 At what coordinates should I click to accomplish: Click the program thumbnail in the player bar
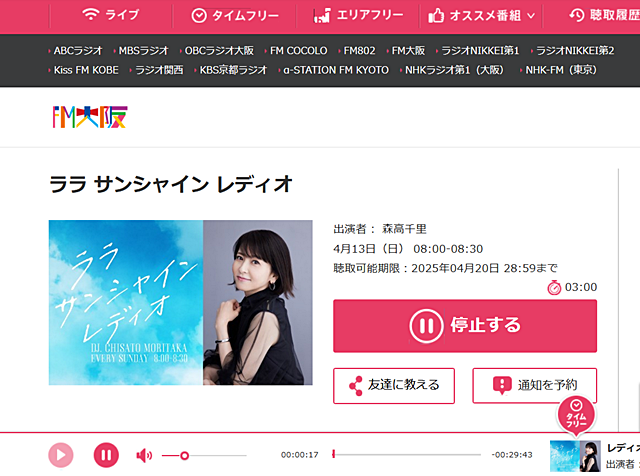click(575, 456)
